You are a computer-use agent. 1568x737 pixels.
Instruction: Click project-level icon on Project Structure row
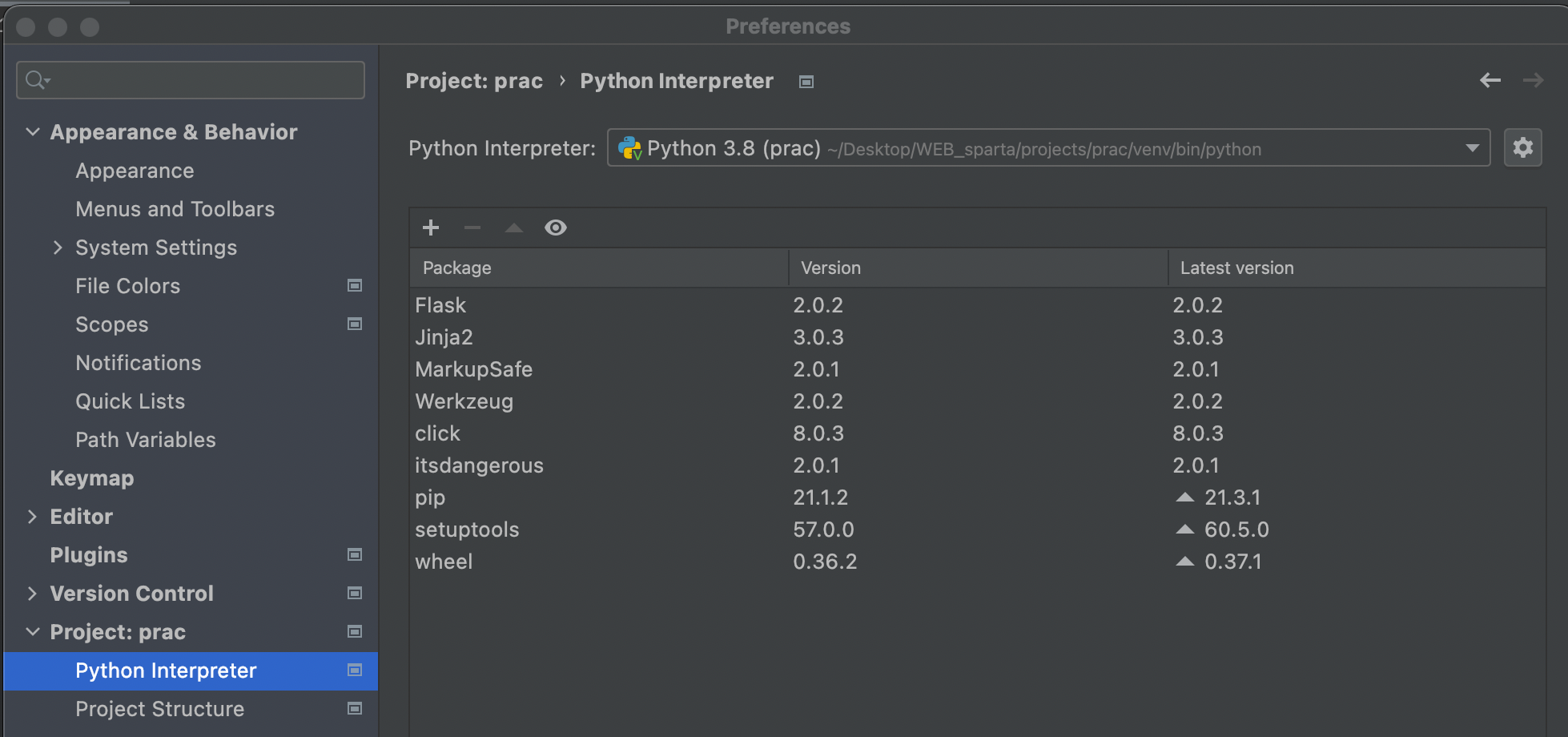tap(355, 708)
